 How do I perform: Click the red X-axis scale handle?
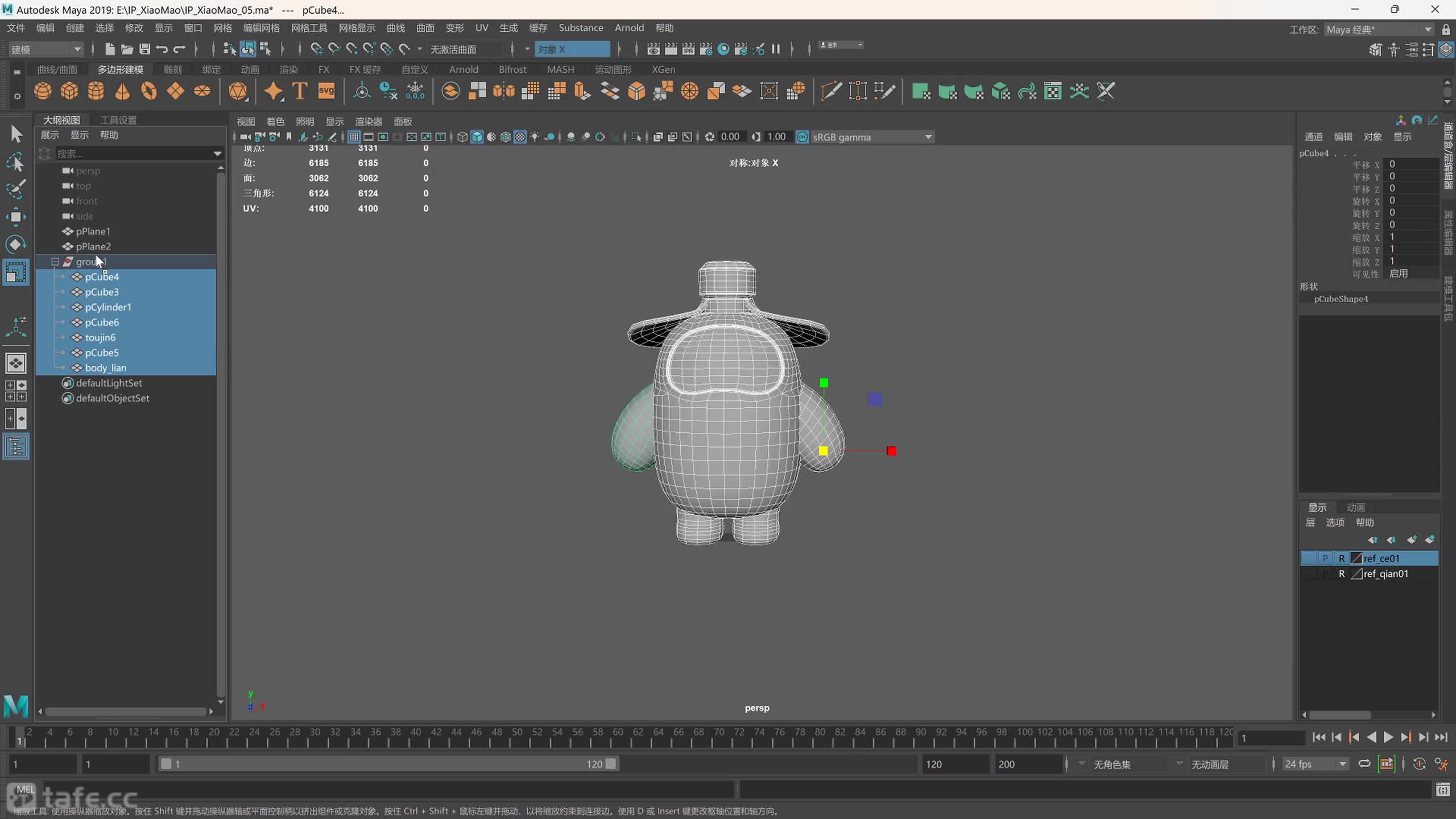(x=891, y=451)
